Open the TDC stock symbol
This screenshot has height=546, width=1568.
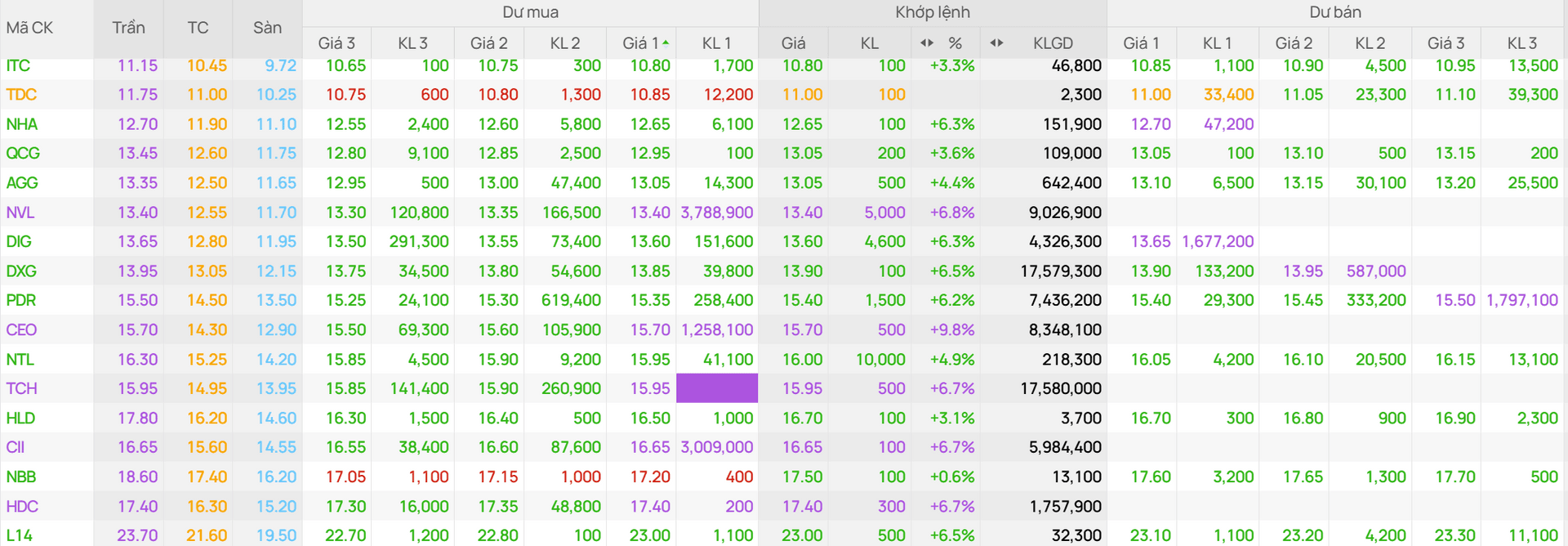tap(21, 95)
